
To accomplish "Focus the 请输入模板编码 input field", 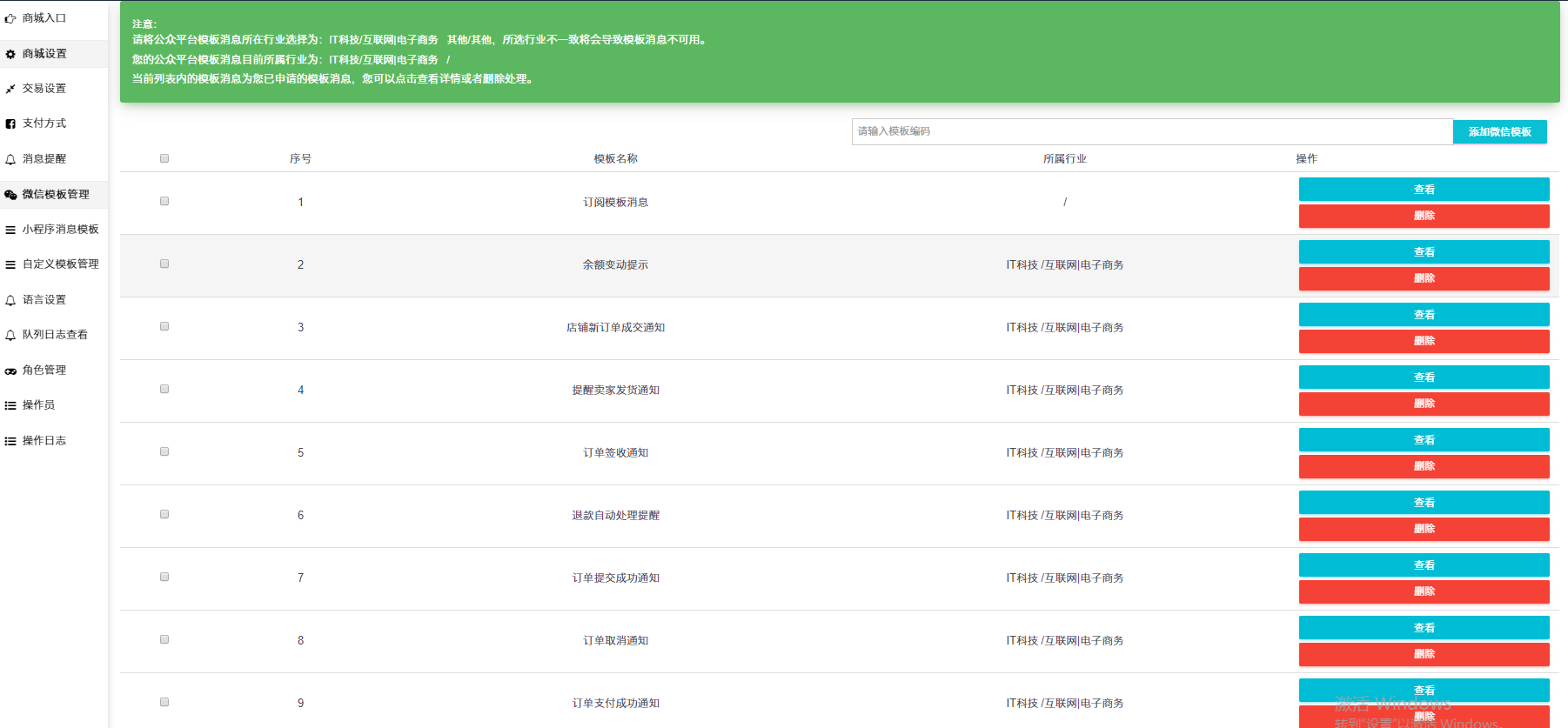I will point(1152,131).
